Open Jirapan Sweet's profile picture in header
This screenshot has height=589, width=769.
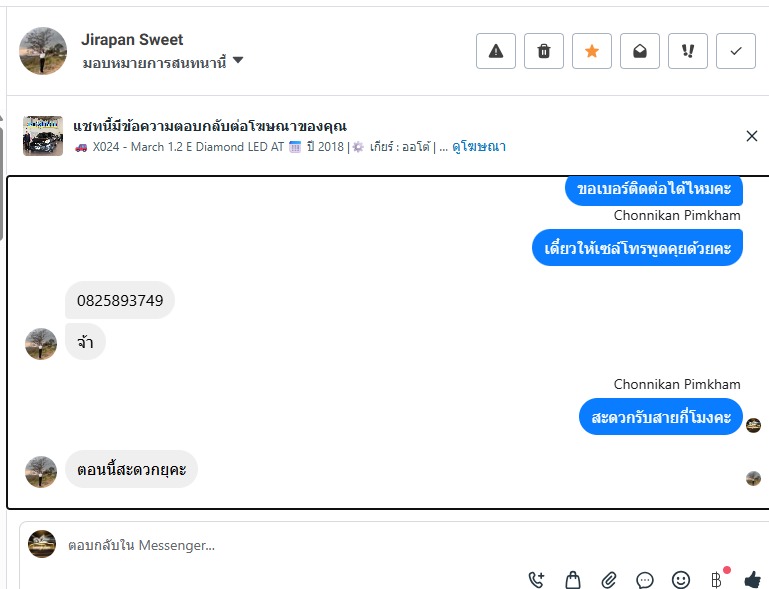[43, 51]
